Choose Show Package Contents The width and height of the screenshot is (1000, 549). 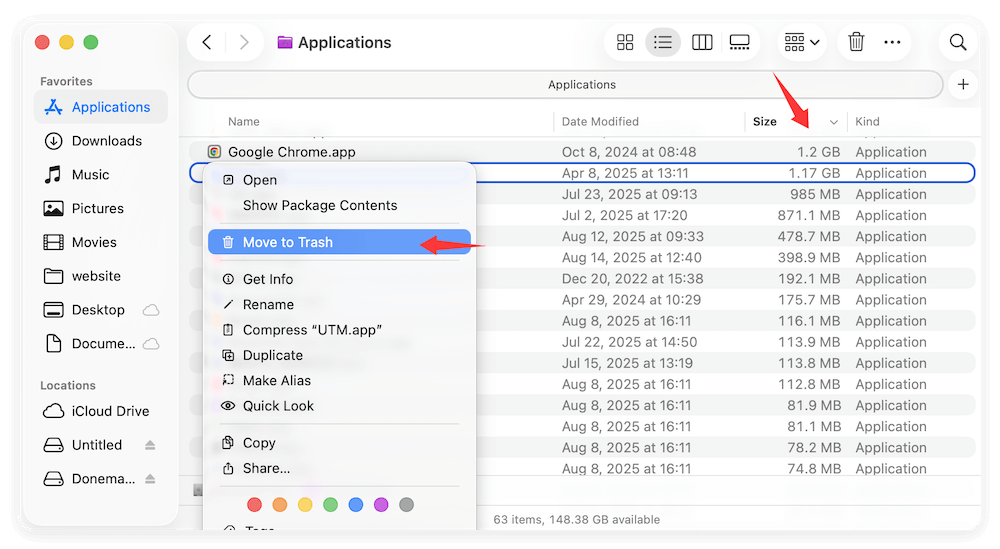tap(339, 205)
